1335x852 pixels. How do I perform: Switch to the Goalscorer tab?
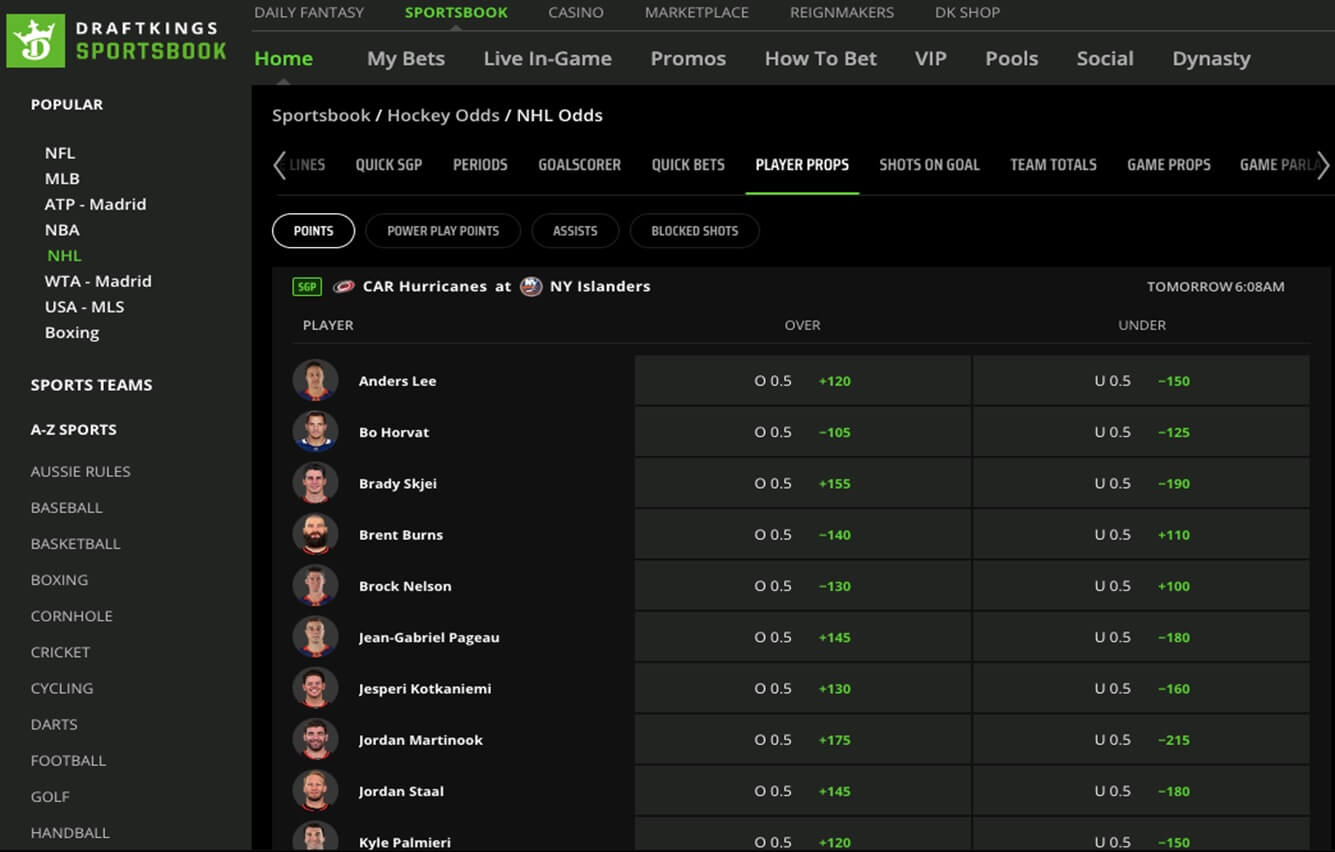tap(580, 165)
